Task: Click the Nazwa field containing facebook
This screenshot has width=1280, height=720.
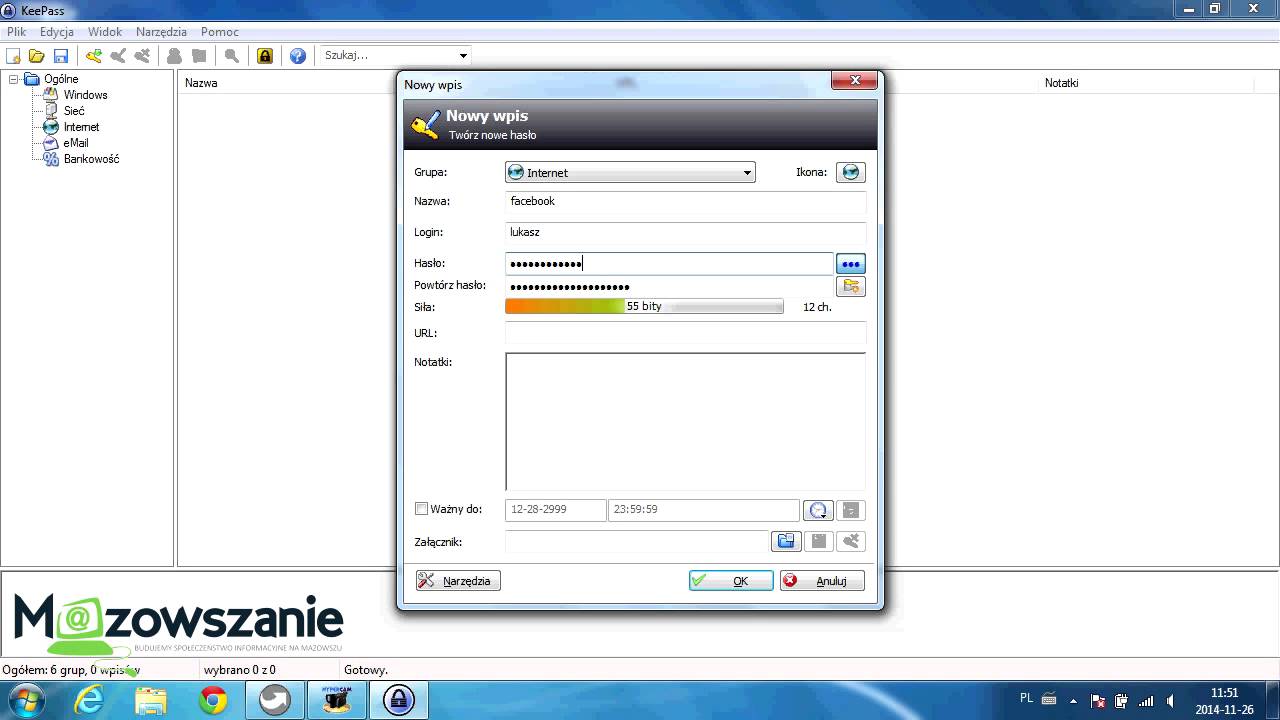Action: pyautogui.click(x=686, y=201)
